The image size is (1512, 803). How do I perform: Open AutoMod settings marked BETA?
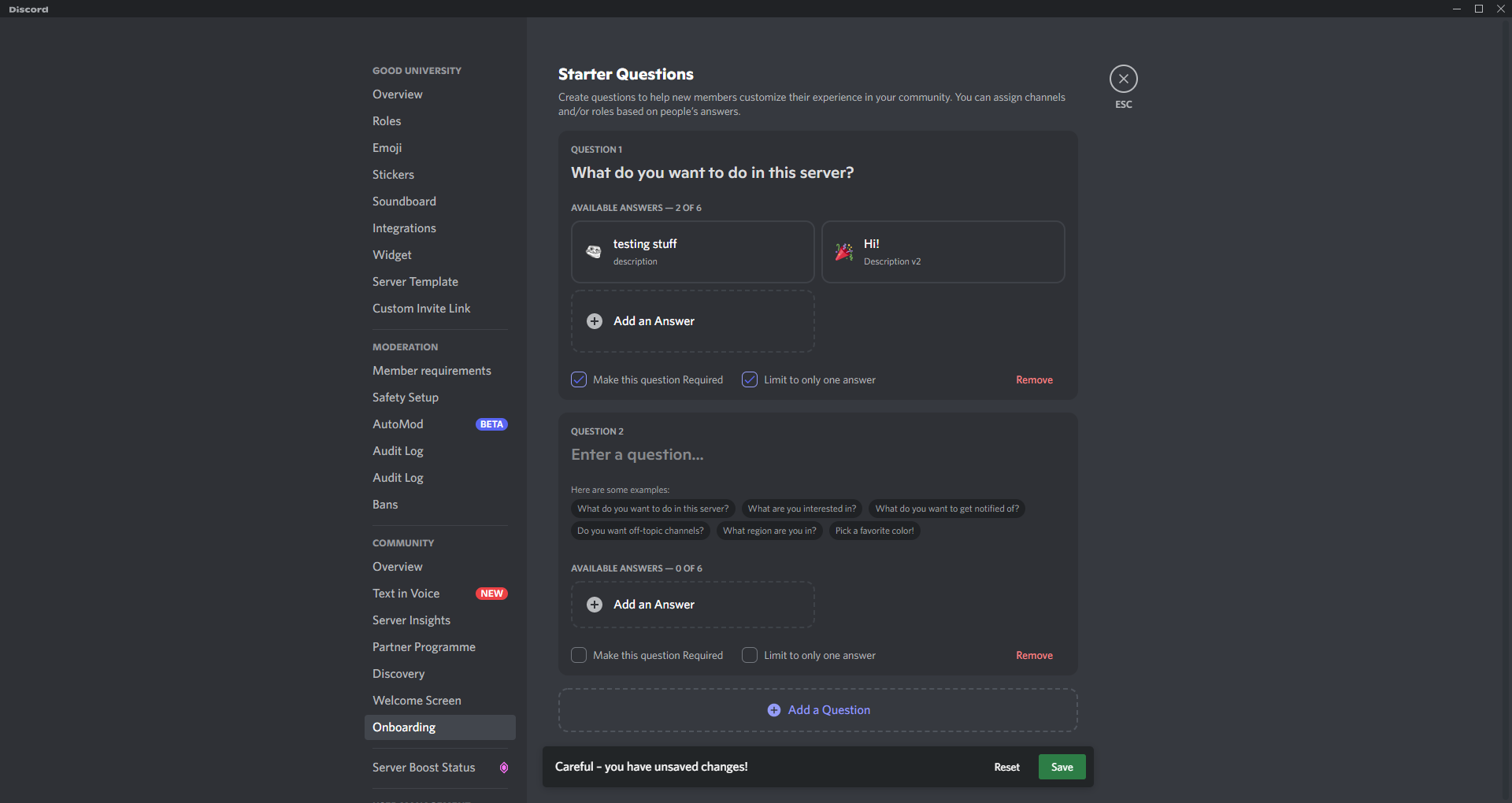click(398, 424)
